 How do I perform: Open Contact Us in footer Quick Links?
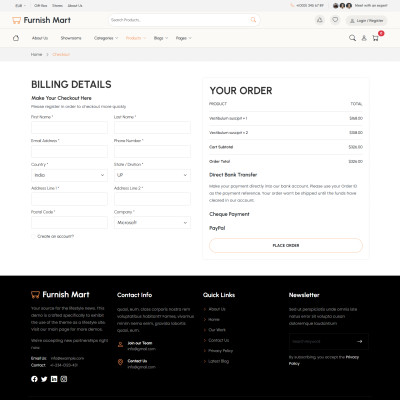(x=219, y=340)
